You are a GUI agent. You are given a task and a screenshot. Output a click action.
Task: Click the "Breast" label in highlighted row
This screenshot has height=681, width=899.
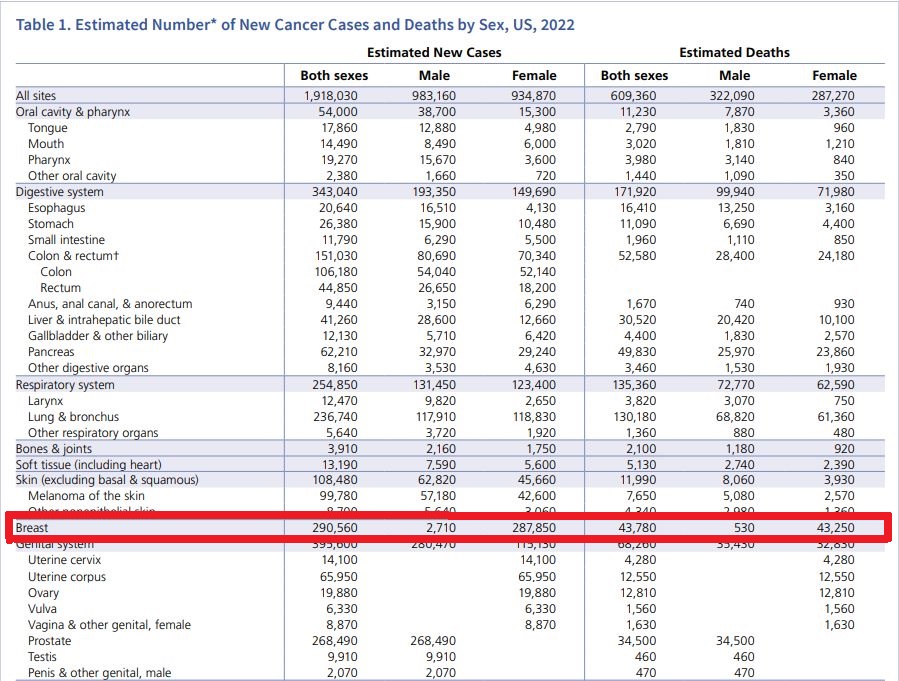pos(32,527)
